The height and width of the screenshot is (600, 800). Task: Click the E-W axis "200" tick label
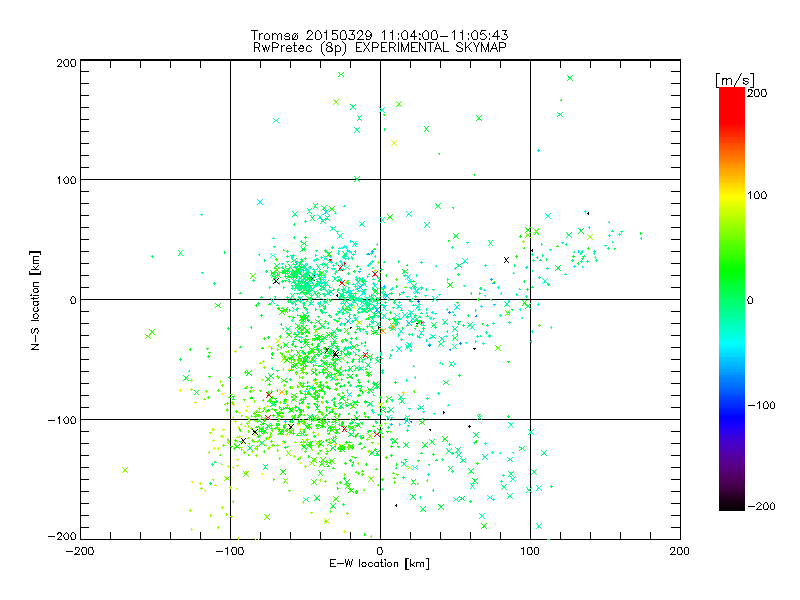pos(680,551)
